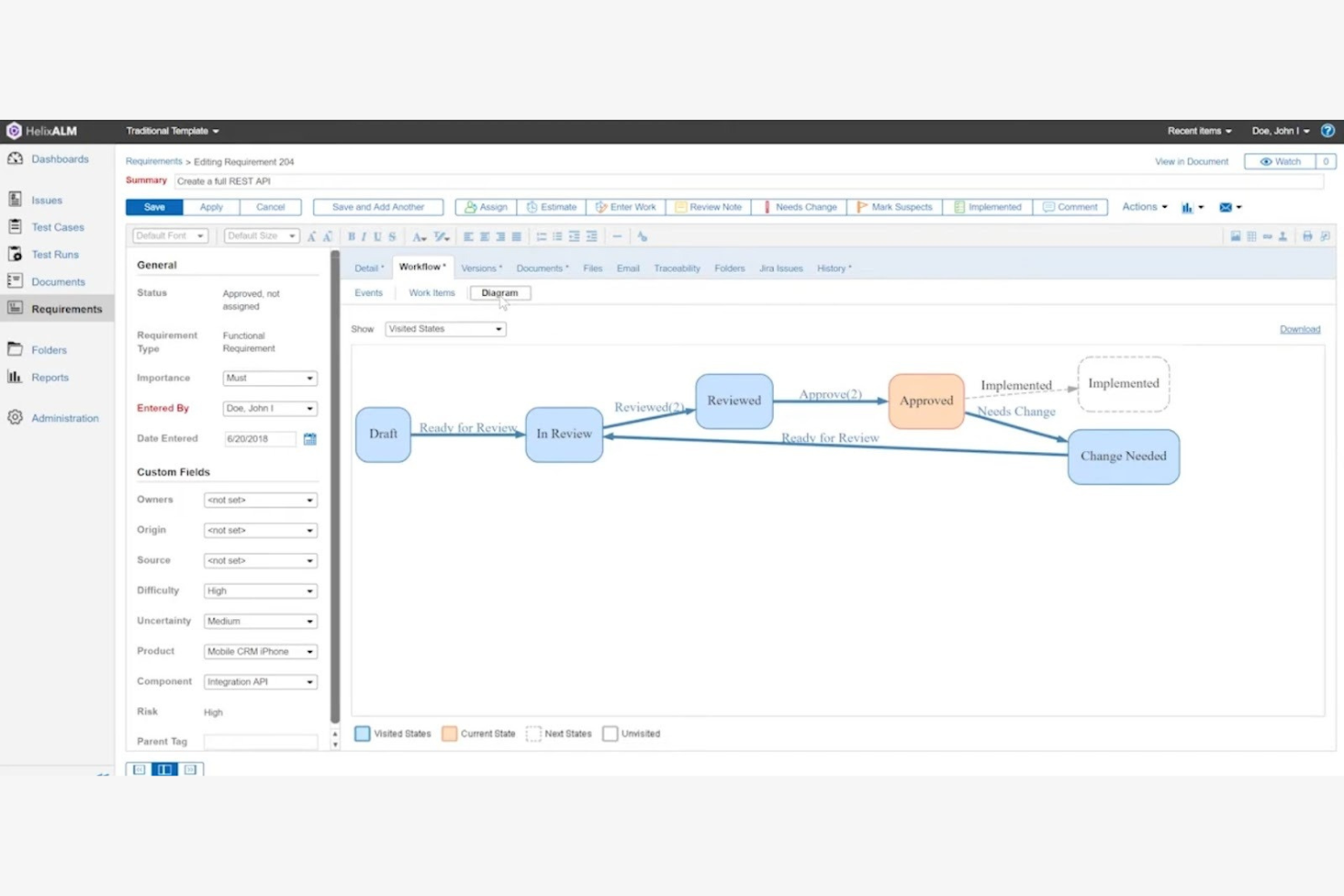Open the Reports section in the sidebar
Image resolution: width=1344 pixels, height=896 pixels.
pyautogui.click(x=49, y=377)
